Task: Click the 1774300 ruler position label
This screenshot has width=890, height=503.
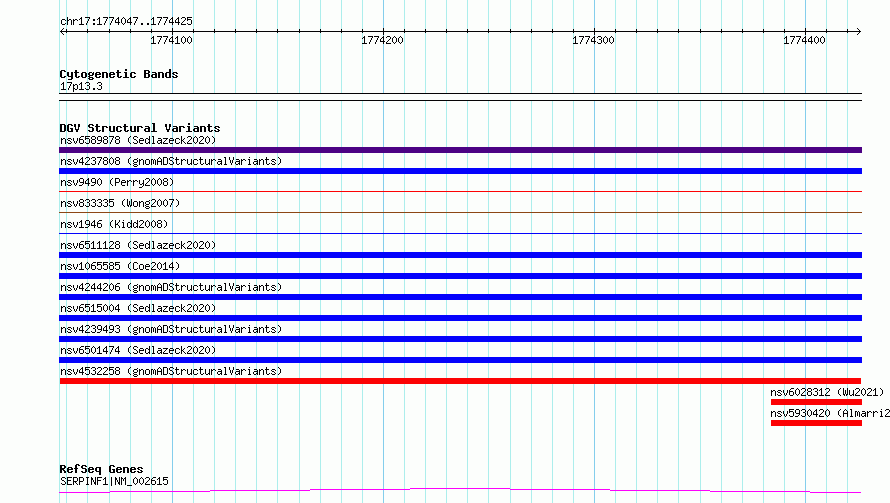Action: click(x=594, y=40)
